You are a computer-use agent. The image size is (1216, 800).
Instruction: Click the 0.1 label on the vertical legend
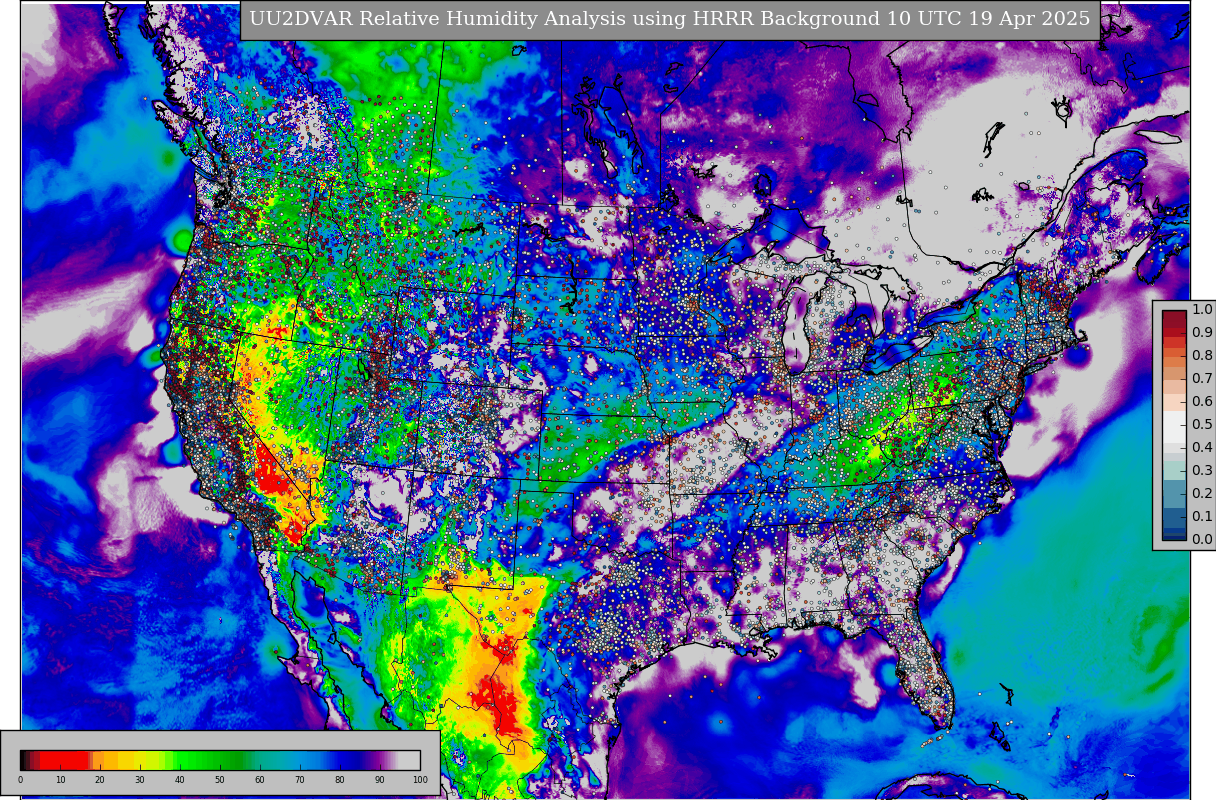point(1202,516)
